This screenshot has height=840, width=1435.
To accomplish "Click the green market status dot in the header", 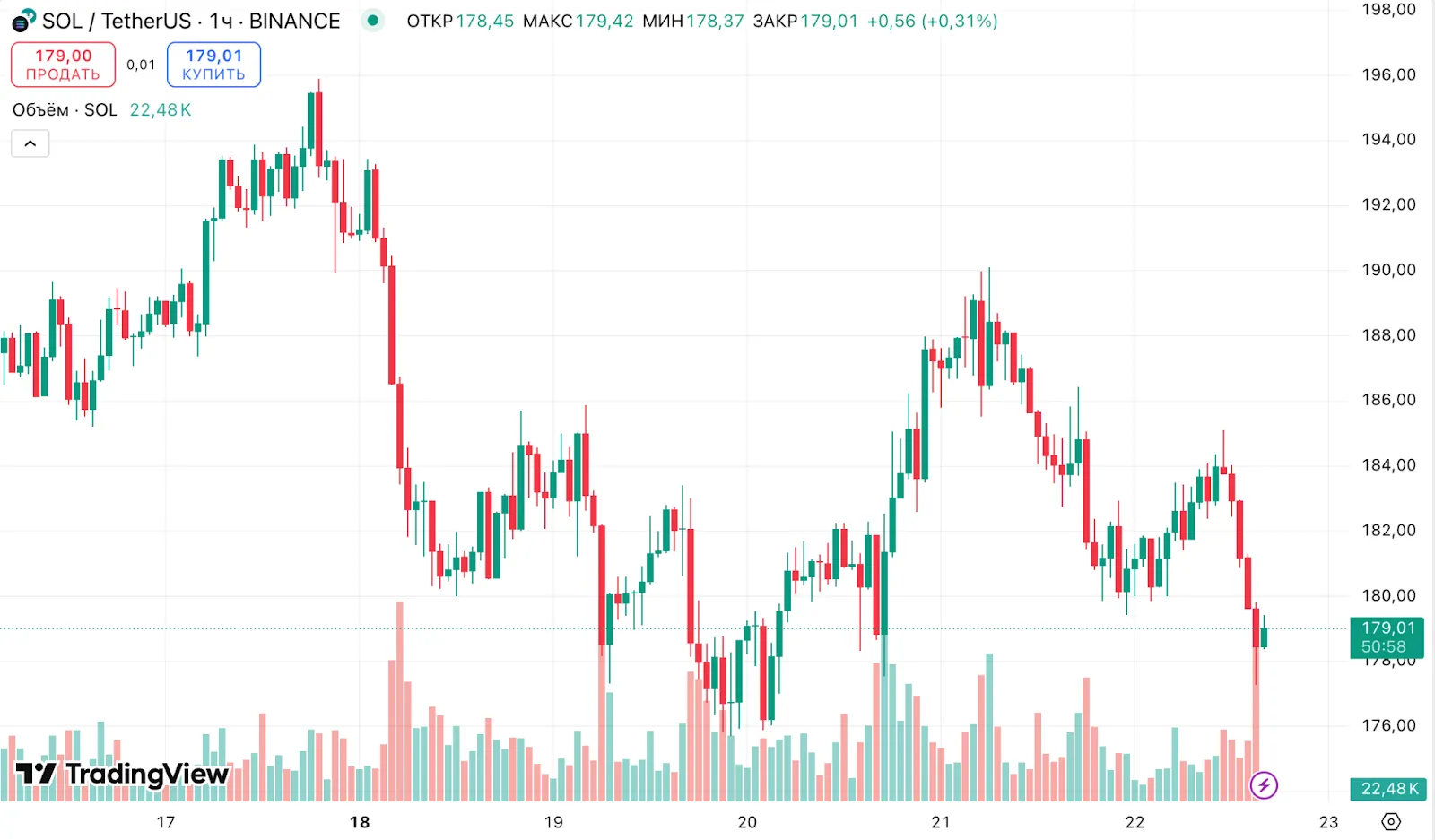I will pos(372,20).
